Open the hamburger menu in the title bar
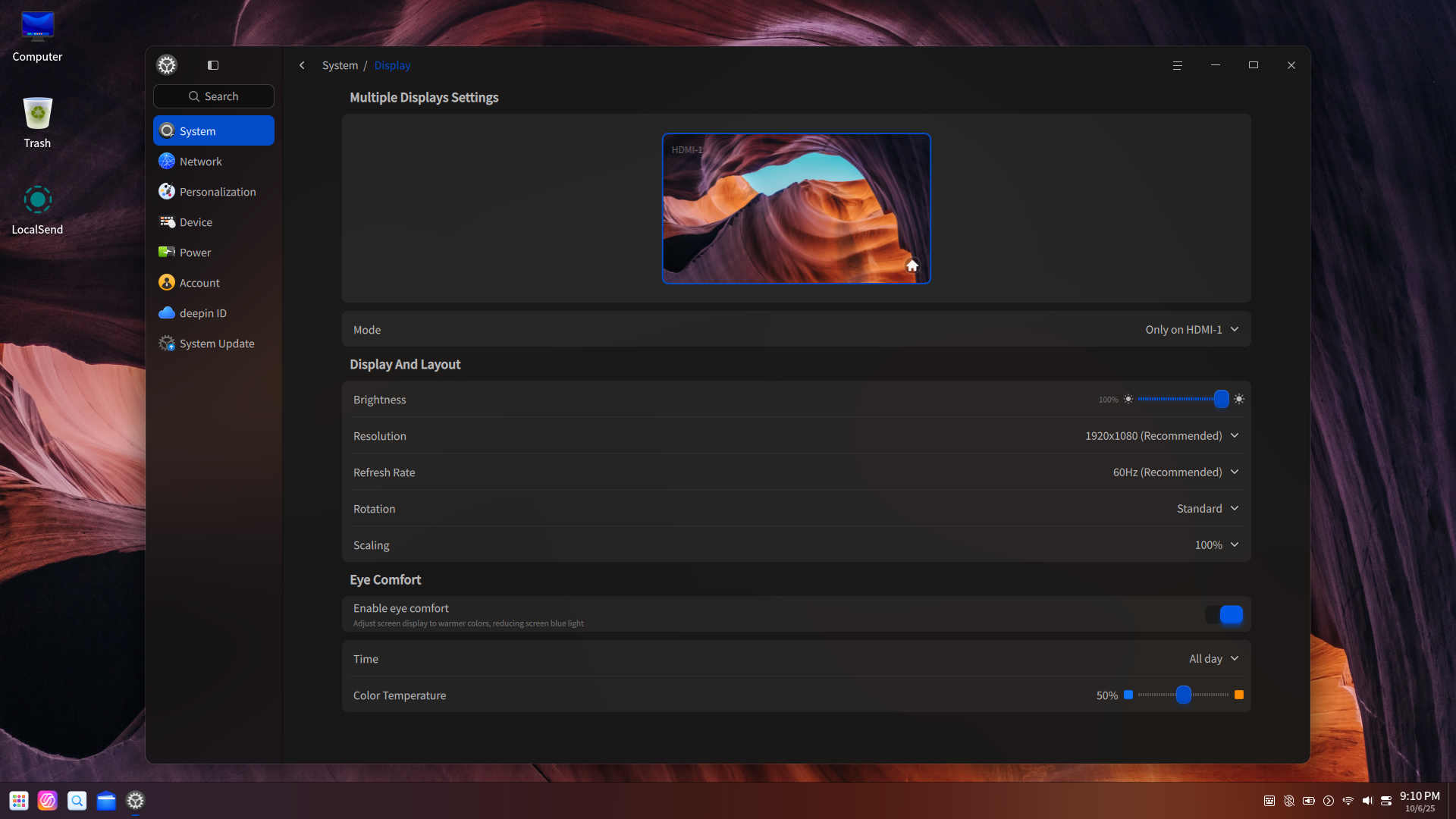The width and height of the screenshot is (1456, 819). coord(1177,65)
